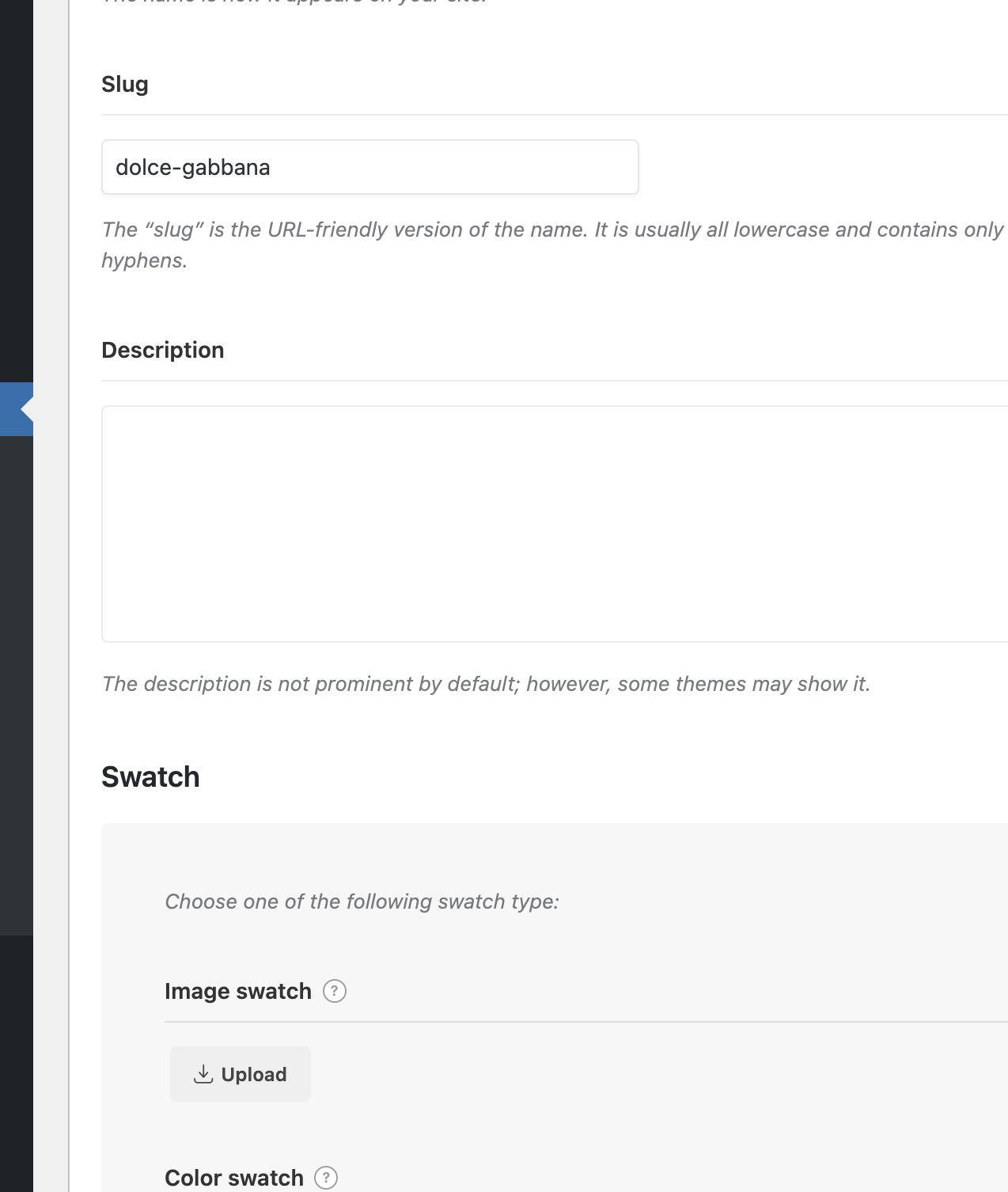Click the dark sidebar submenu area below the blue item
1008x1192 pixels.
(x=16, y=681)
